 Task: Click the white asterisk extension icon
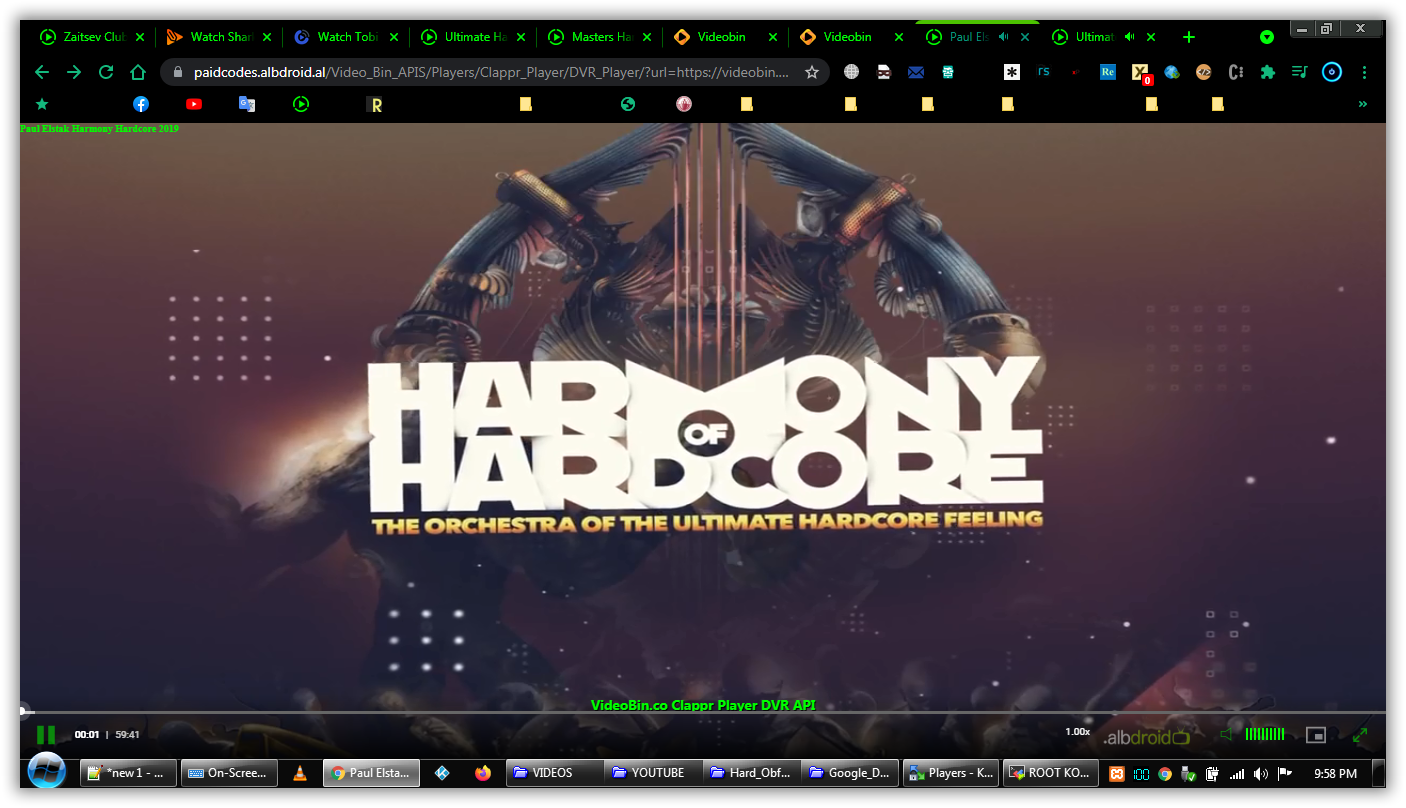click(x=1013, y=72)
